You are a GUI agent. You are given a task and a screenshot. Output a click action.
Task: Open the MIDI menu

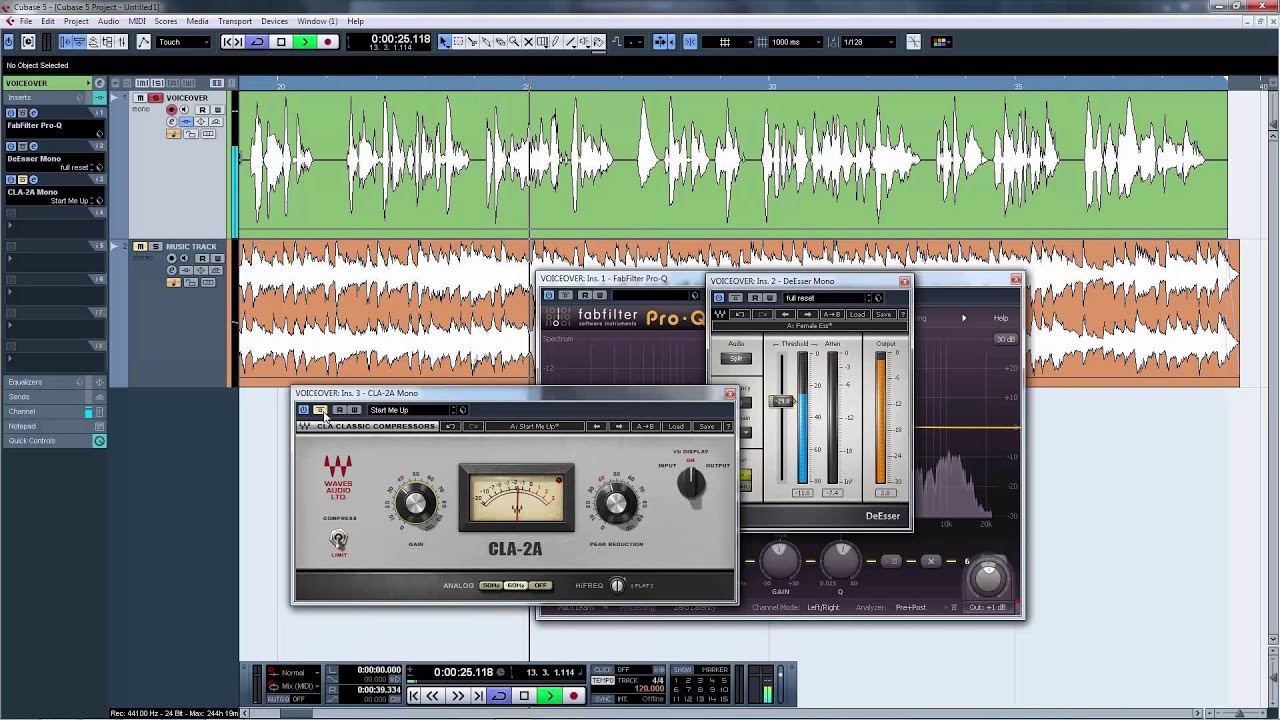[x=137, y=21]
